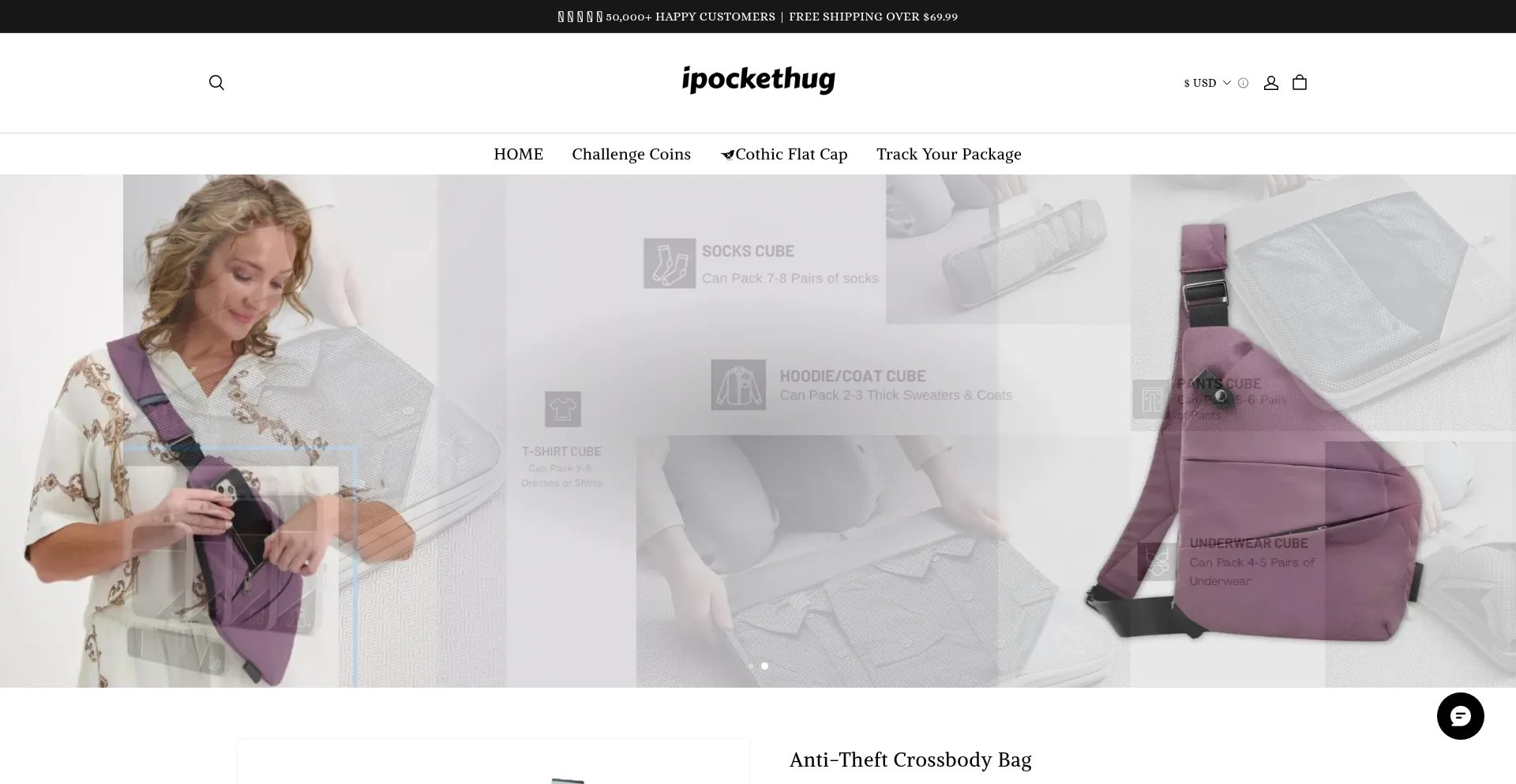This screenshot has width=1516, height=784.
Task: Click the product image thumbnail below banner
Action: click(493, 762)
